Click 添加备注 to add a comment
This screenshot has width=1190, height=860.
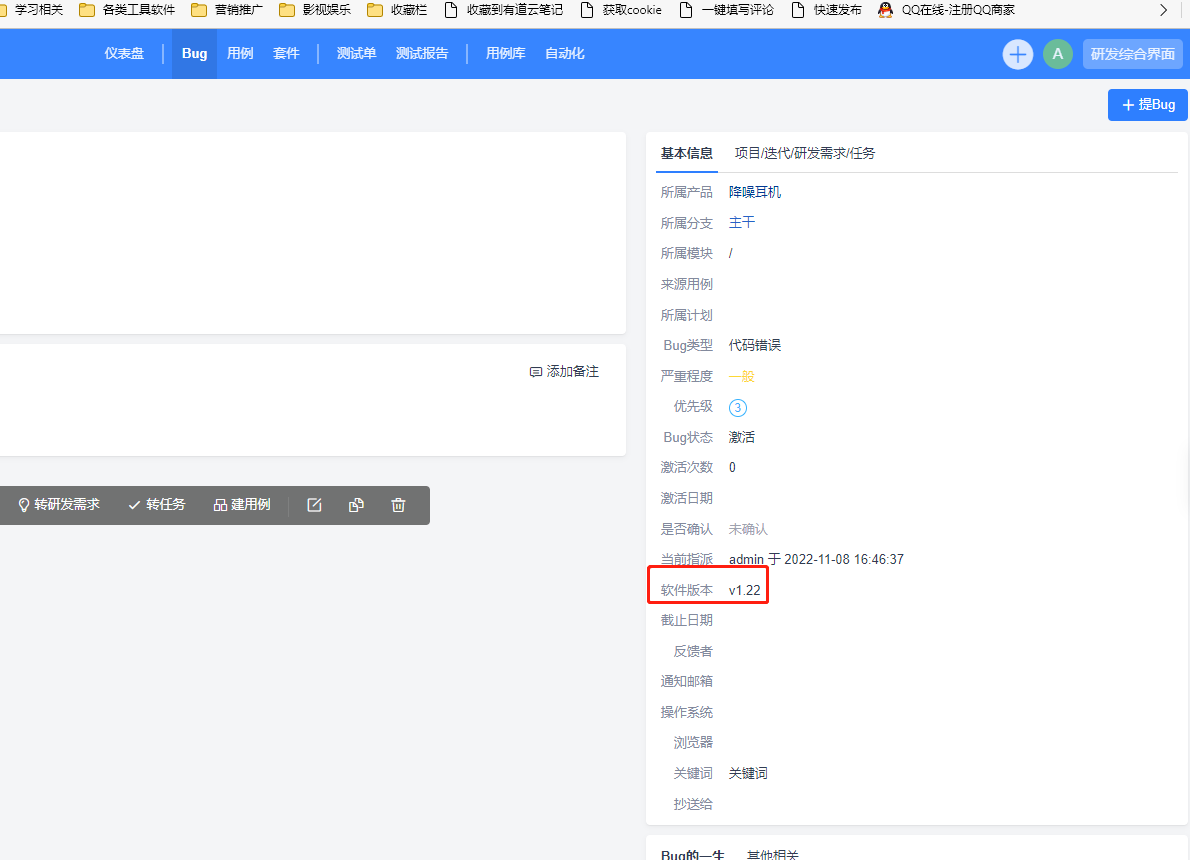[x=564, y=371]
